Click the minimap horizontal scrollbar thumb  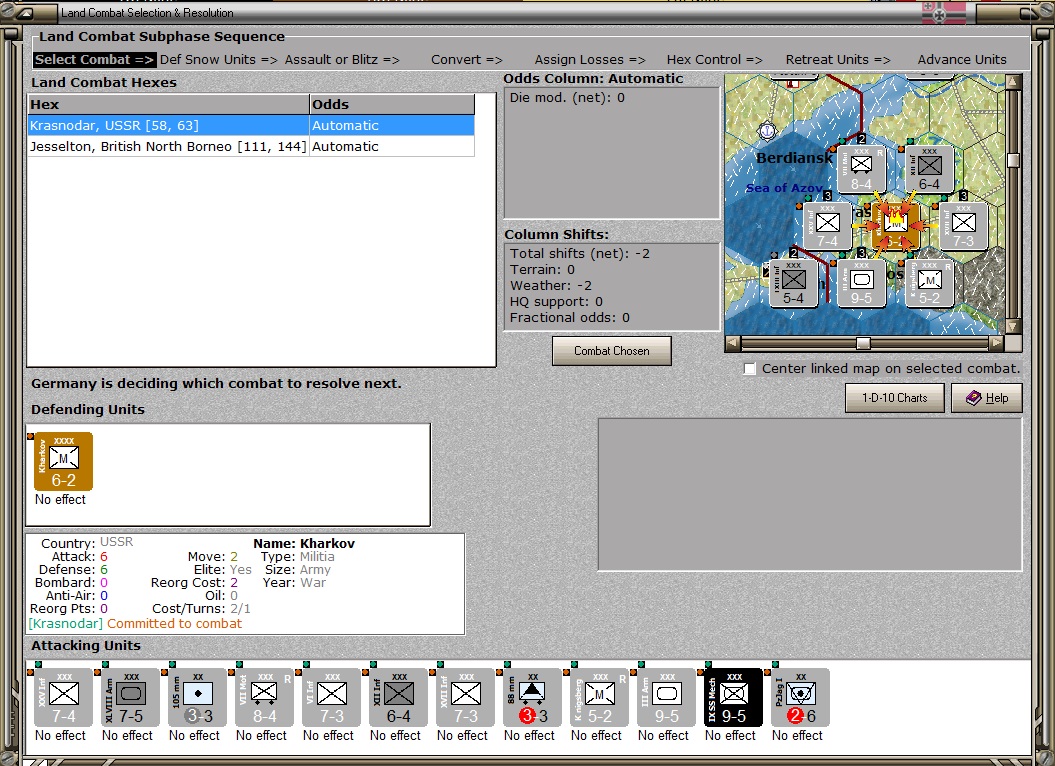click(x=863, y=343)
